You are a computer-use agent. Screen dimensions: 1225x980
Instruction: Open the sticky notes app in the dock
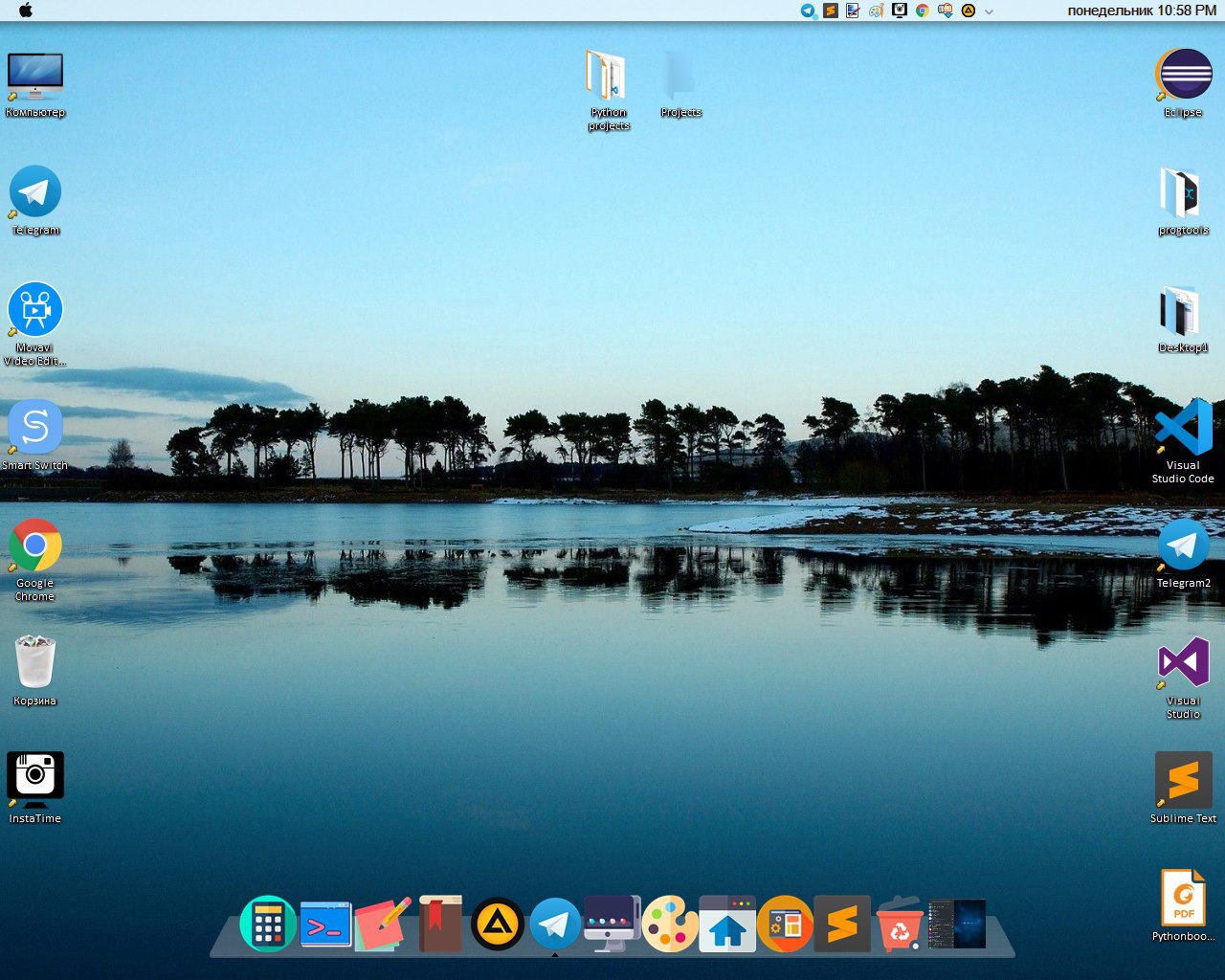coord(383,924)
